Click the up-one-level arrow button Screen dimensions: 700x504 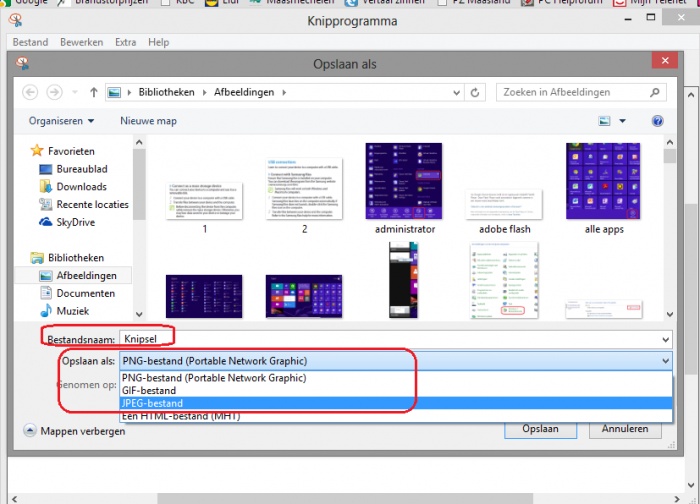click(93, 92)
